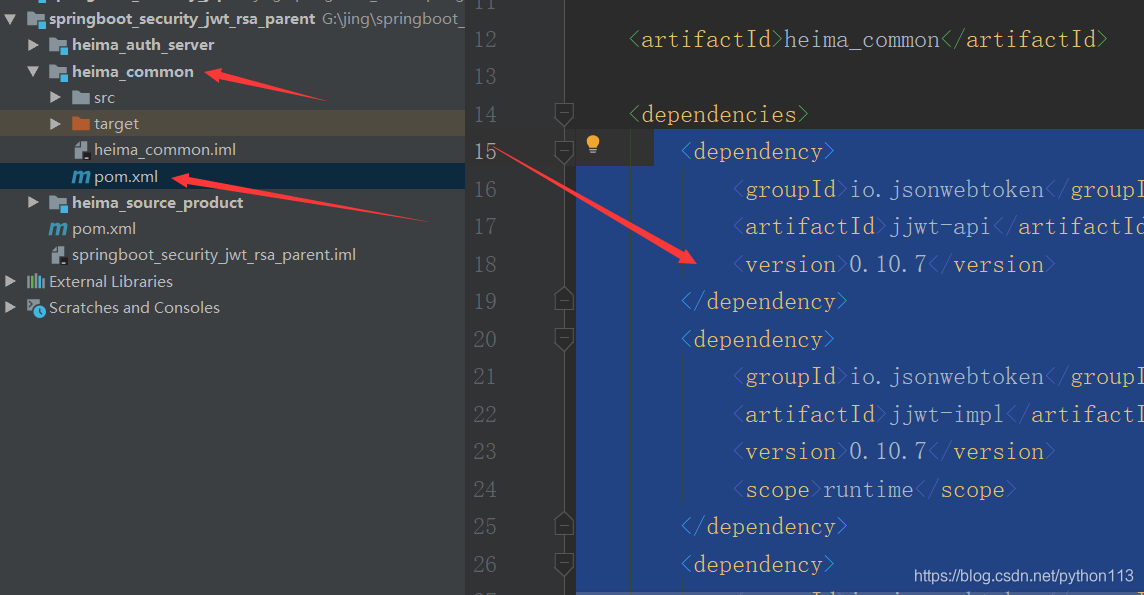The width and height of the screenshot is (1144, 595).
Task: Click closing dependency tag on line 19
Action: 764,302
